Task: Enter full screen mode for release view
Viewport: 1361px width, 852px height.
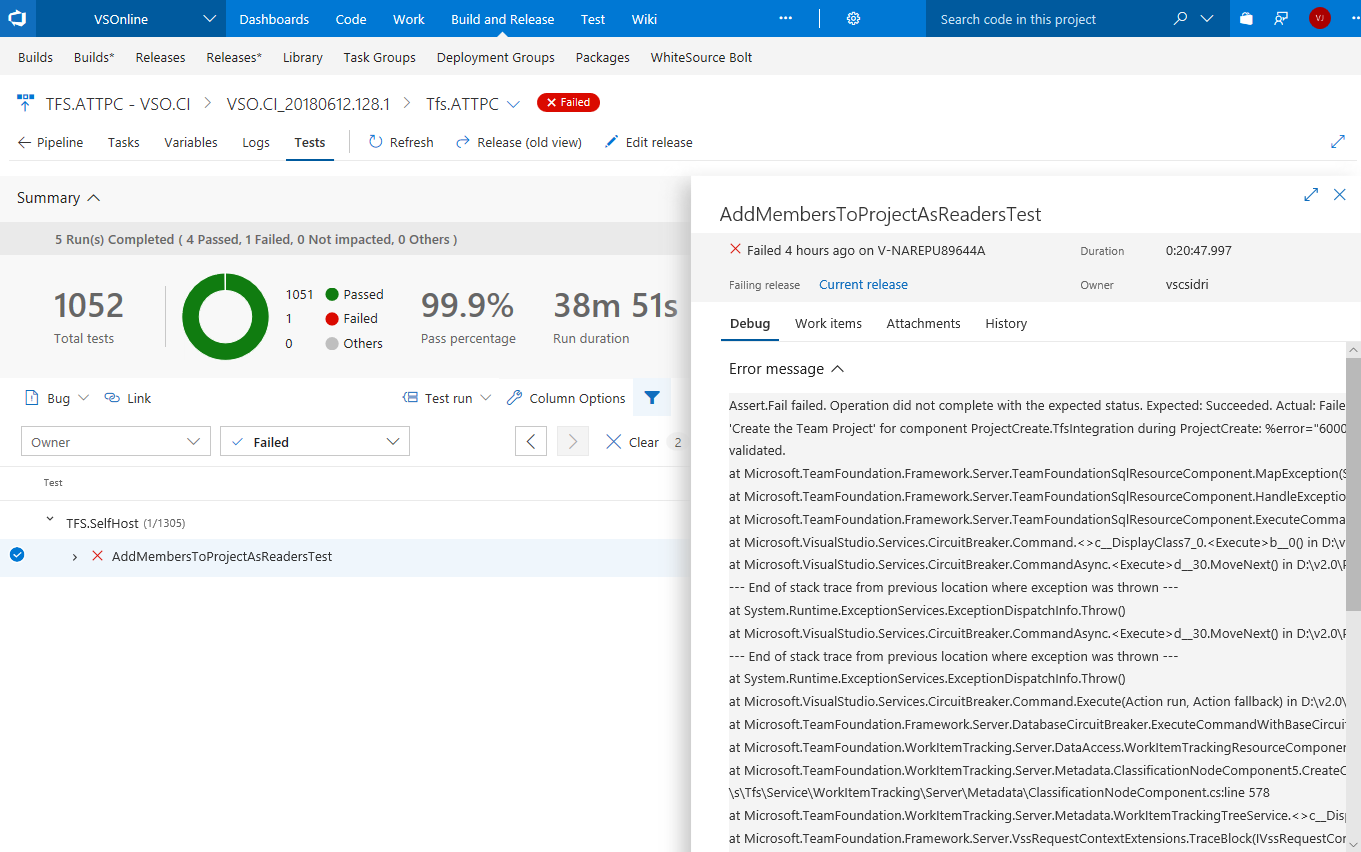Action: (x=1338, y=142)
